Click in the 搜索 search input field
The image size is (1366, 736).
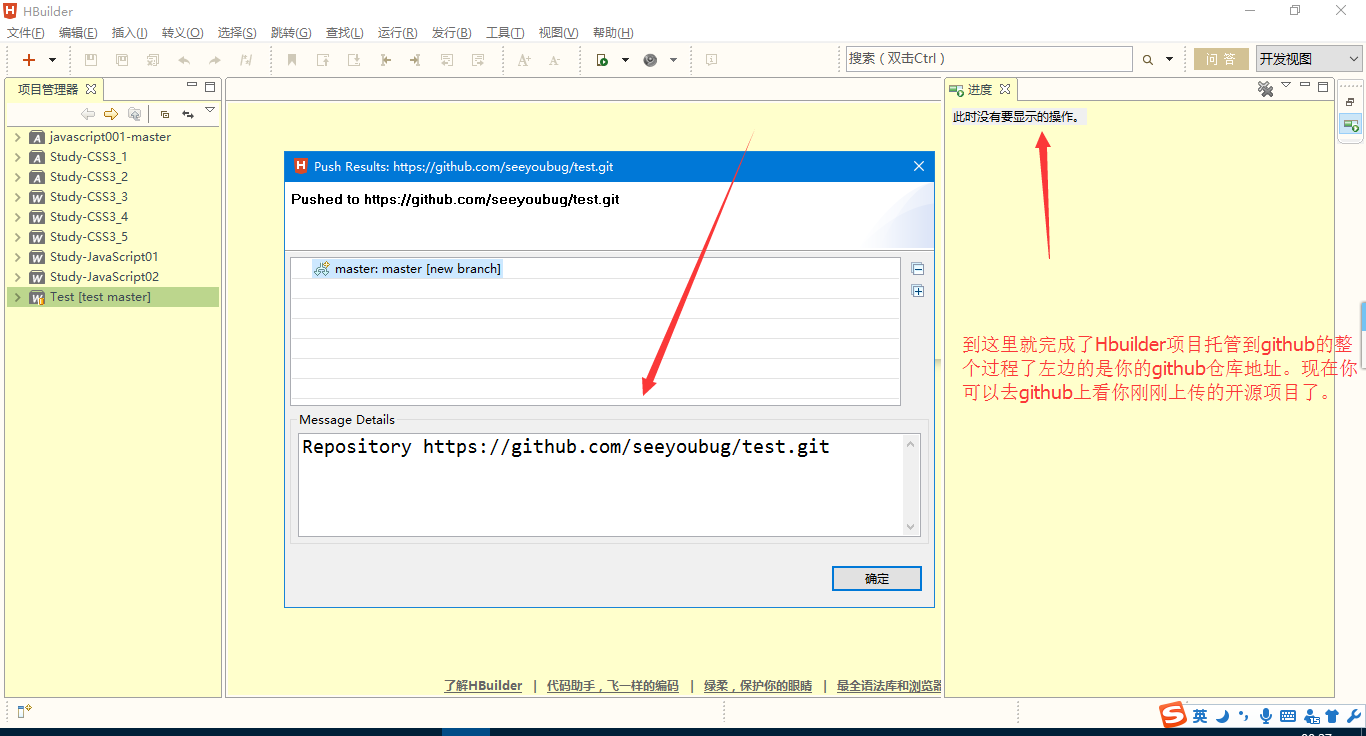click(x=988, y=59)
